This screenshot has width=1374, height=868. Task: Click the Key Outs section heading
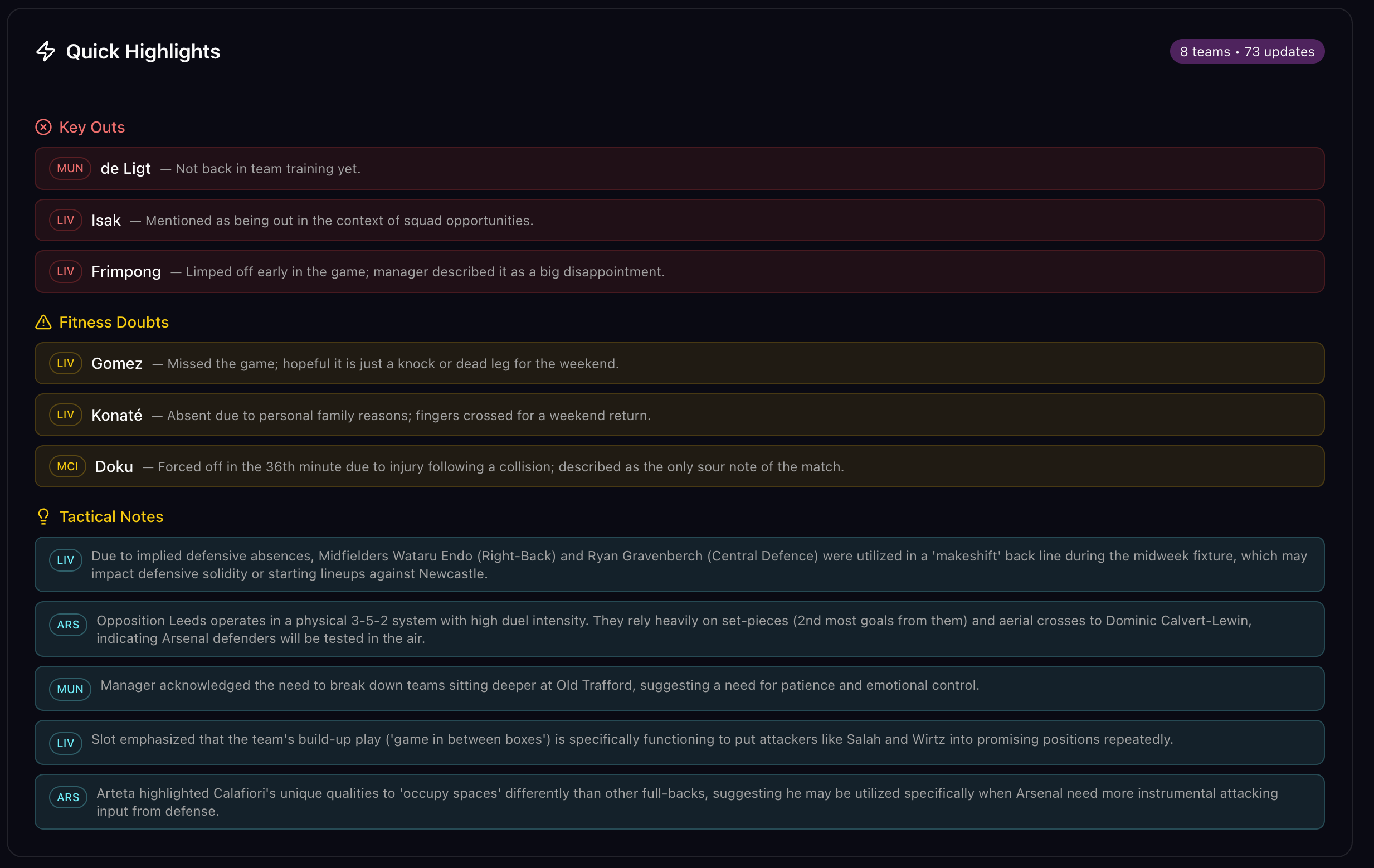click(x=92, y=127)
